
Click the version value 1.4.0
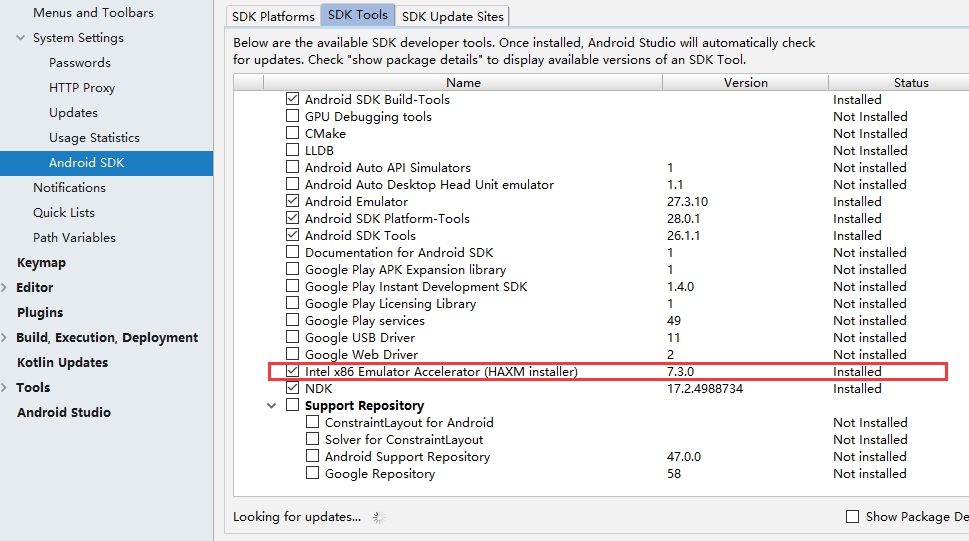click(680, 287)
